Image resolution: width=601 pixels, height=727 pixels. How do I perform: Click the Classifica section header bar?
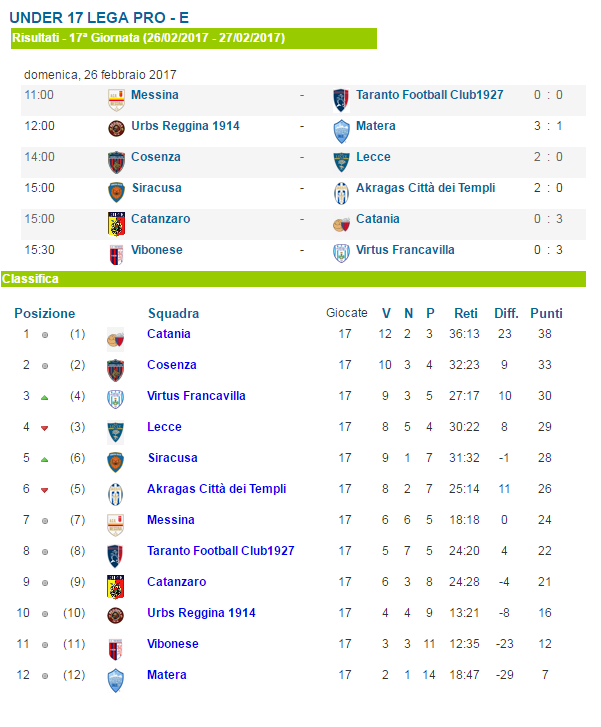[294, 279]
